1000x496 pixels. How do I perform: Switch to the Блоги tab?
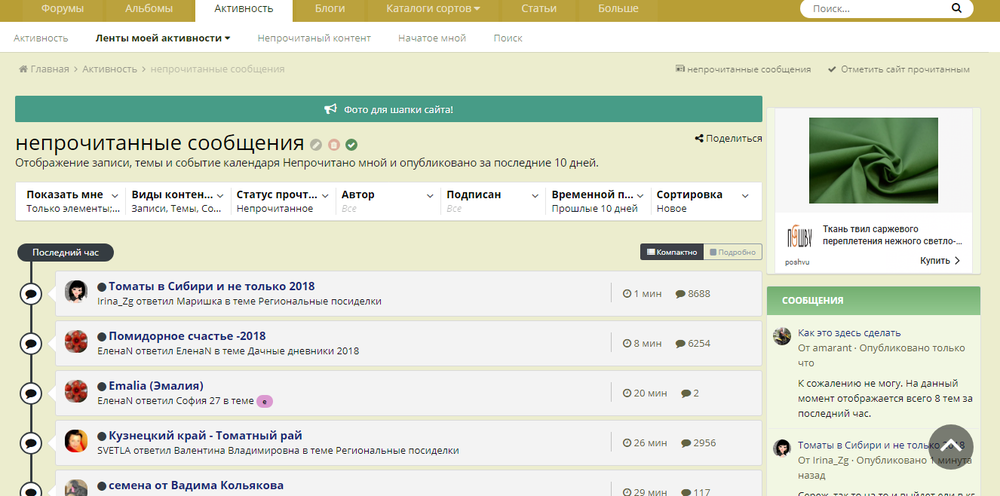tap(329, 9)
